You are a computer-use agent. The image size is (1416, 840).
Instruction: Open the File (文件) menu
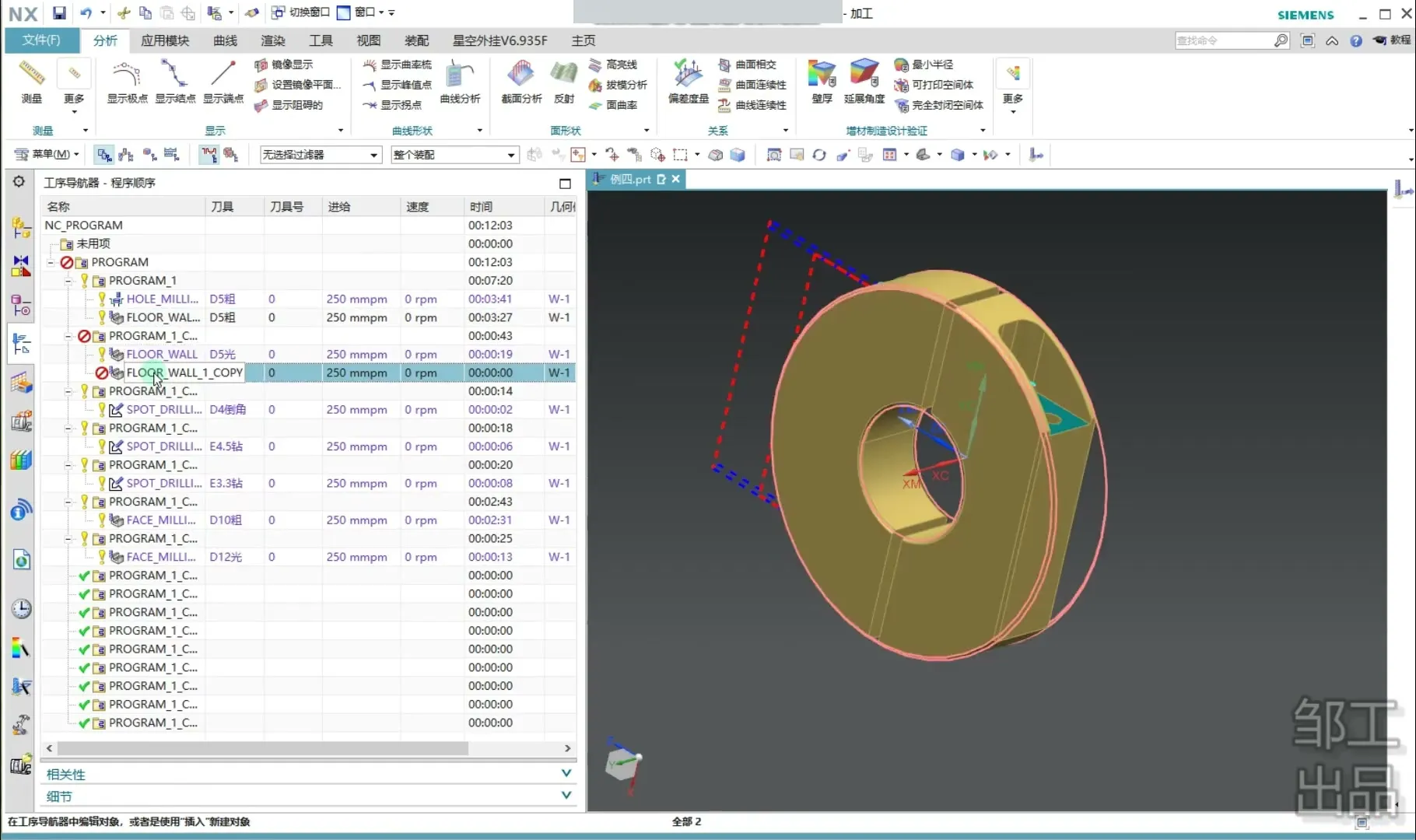tap(41, 40)
